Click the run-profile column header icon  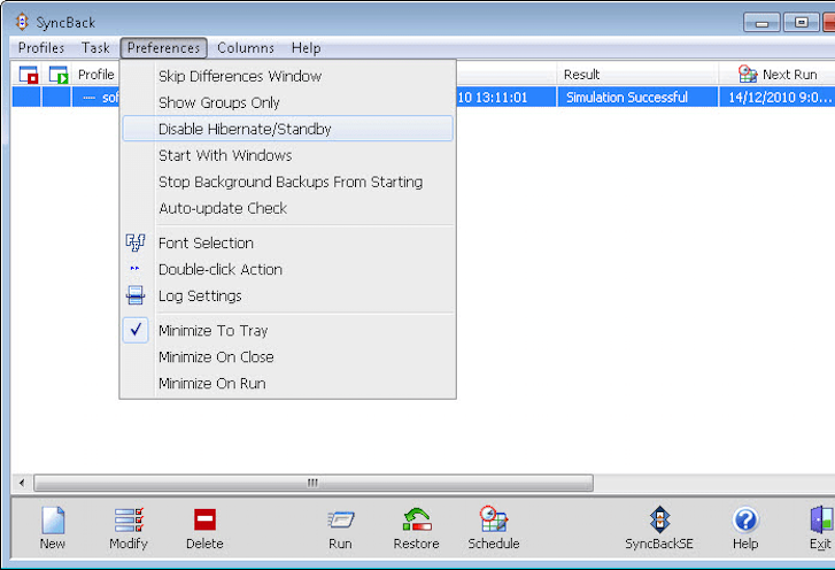tap(58, 75)
